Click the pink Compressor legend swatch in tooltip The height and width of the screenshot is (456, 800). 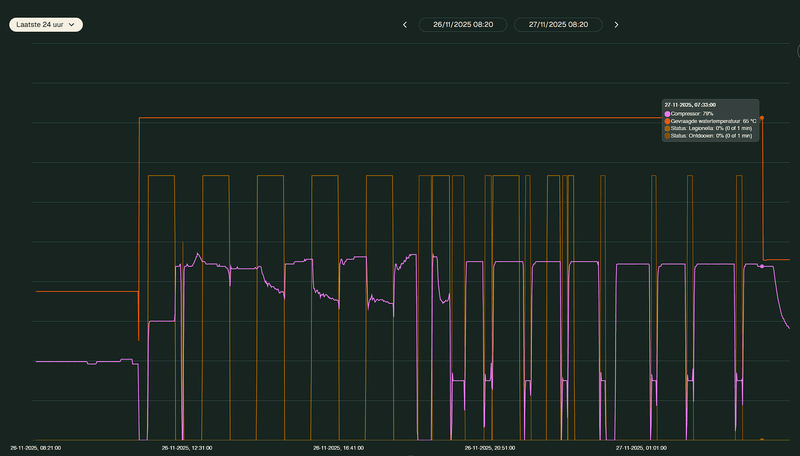(x=667, y=114)
